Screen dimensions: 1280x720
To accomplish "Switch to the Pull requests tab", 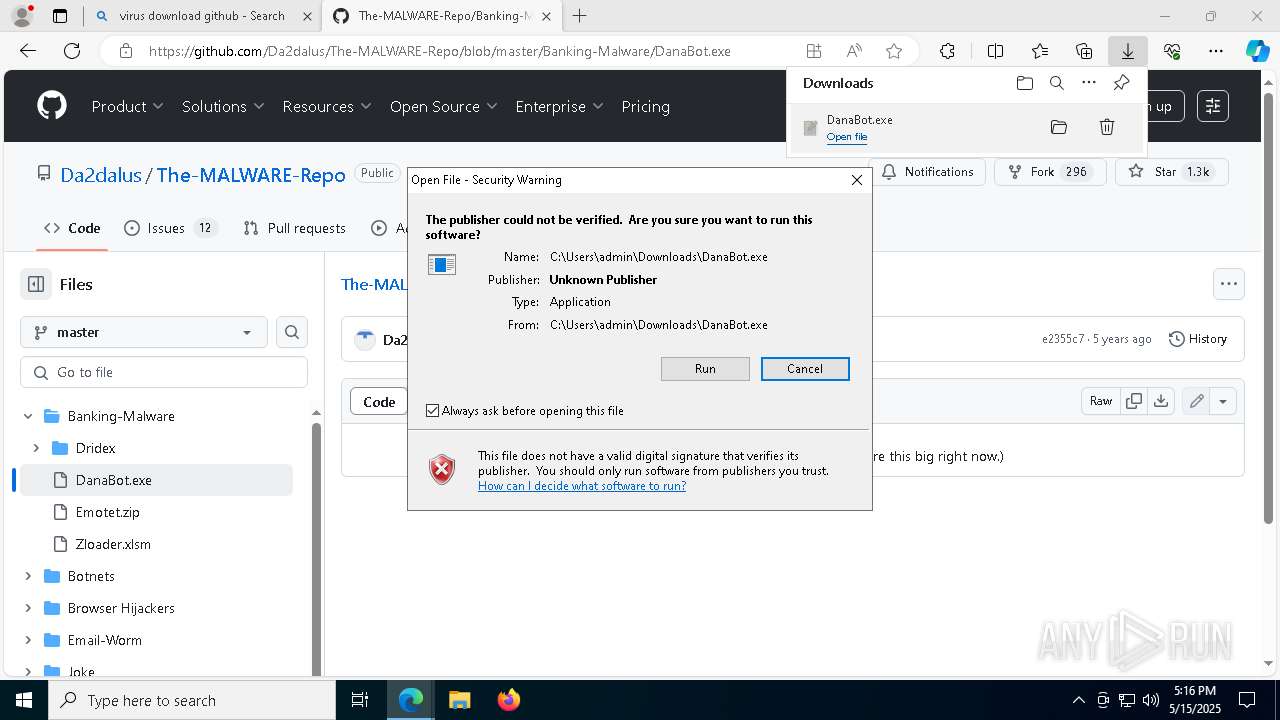I will (295, 228).
